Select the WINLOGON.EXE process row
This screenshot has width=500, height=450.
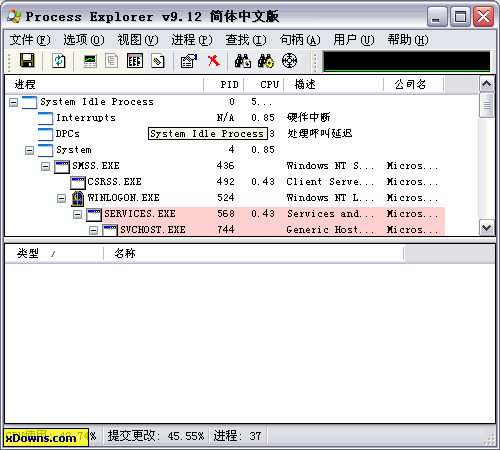[x=225, y=198]
